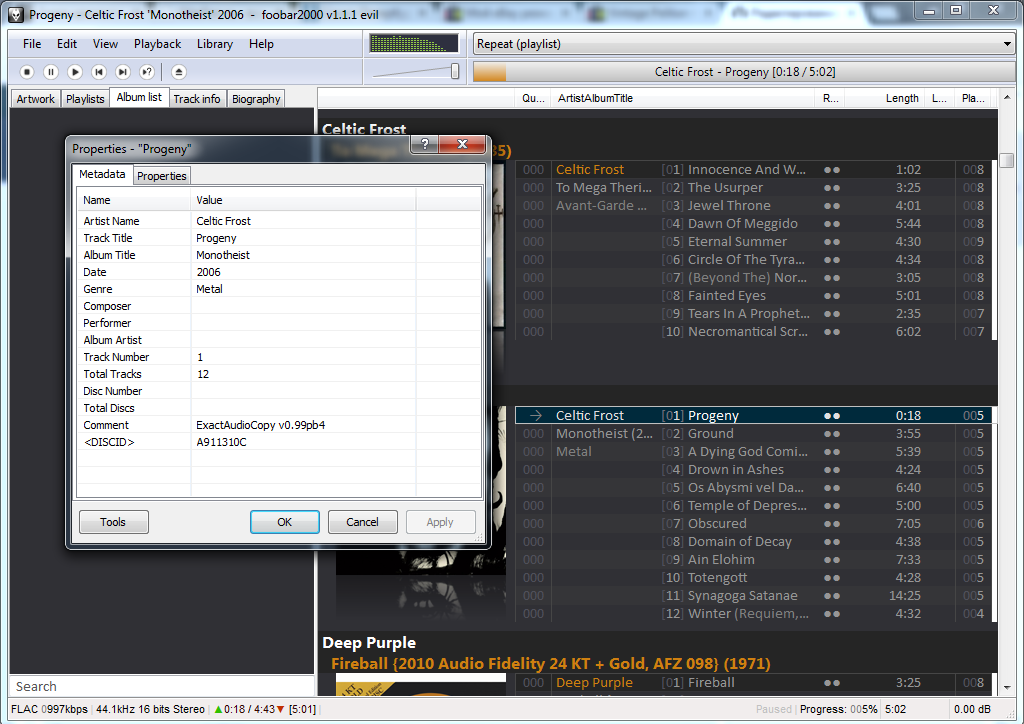
Task: Select the playing track 'Progeny' in playlist
Action: 754,415
